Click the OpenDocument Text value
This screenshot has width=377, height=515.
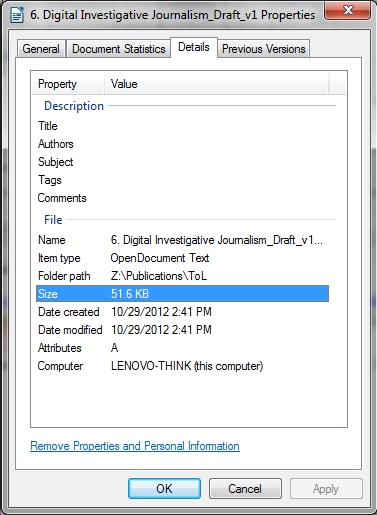(160, 258)
